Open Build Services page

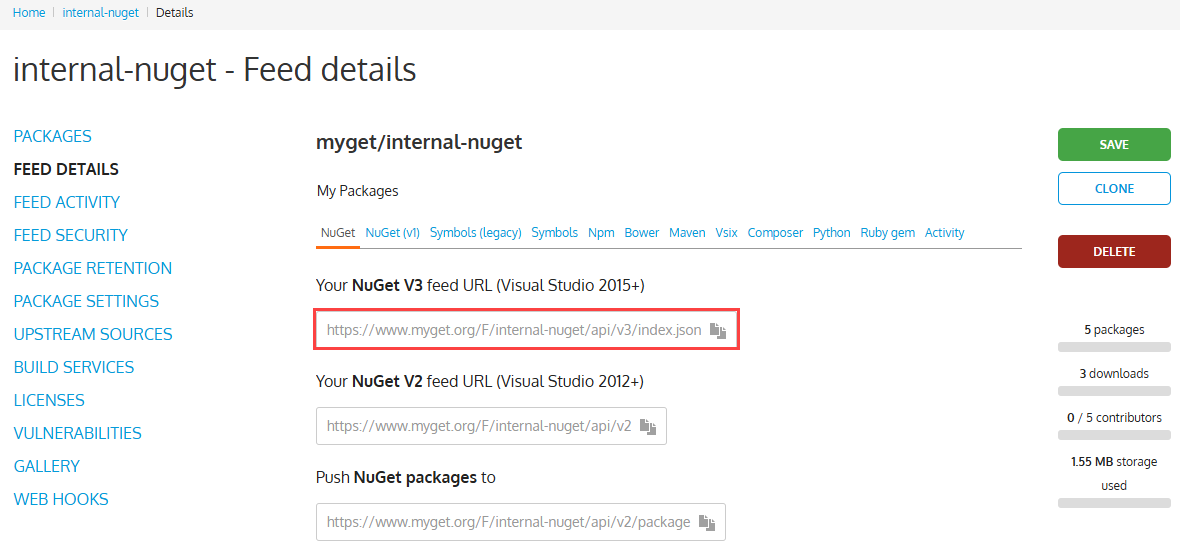coord(74,367)
